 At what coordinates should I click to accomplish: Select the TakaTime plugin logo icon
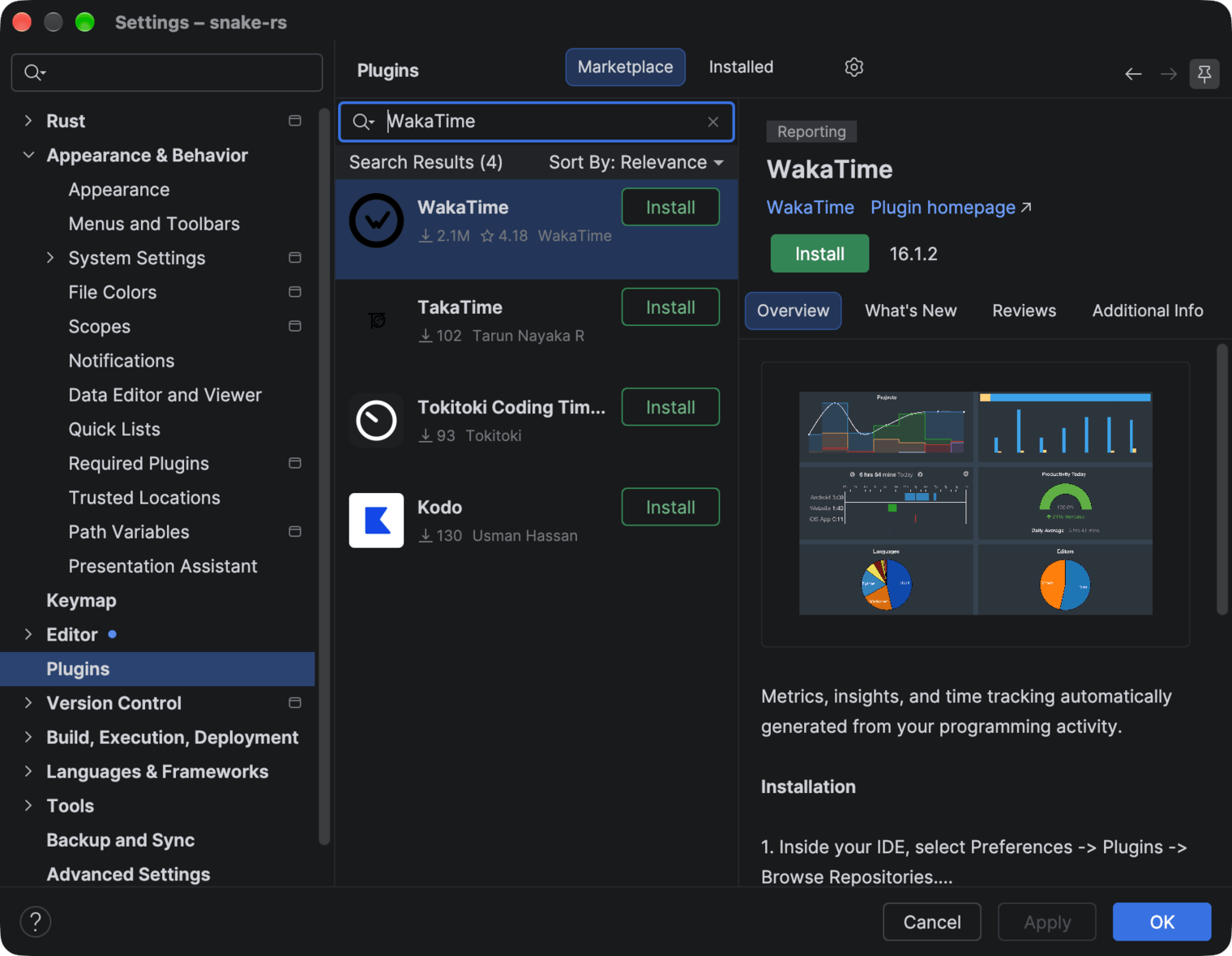tap(376, 320)
